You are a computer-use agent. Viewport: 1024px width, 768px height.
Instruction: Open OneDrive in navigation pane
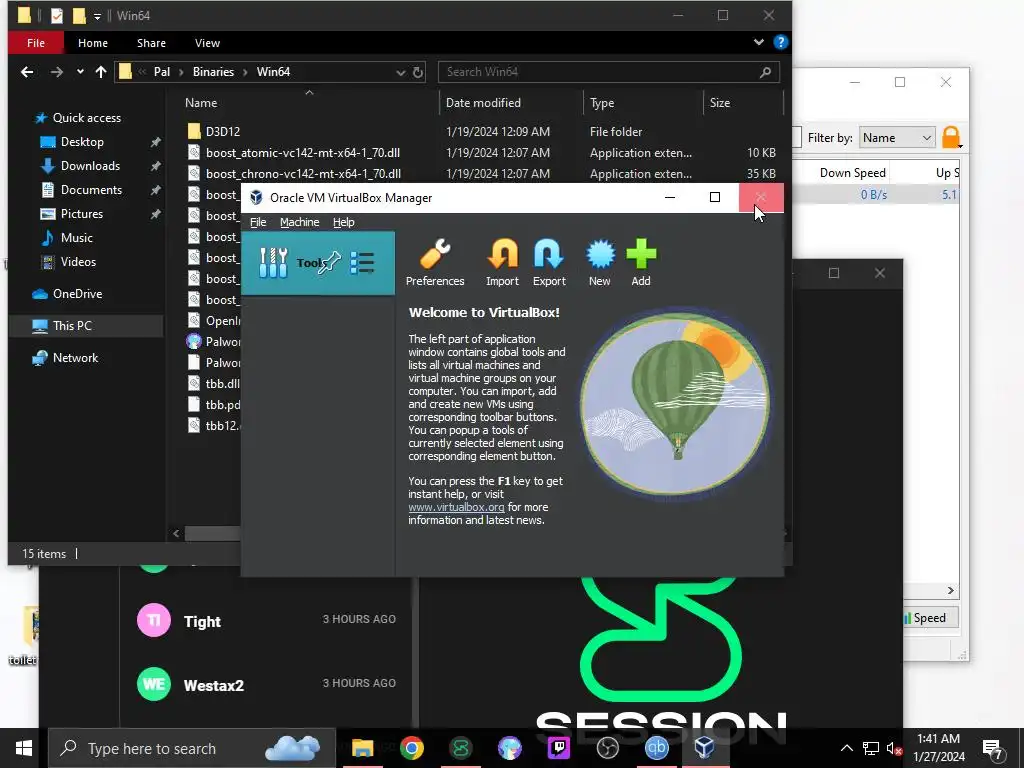77,294
